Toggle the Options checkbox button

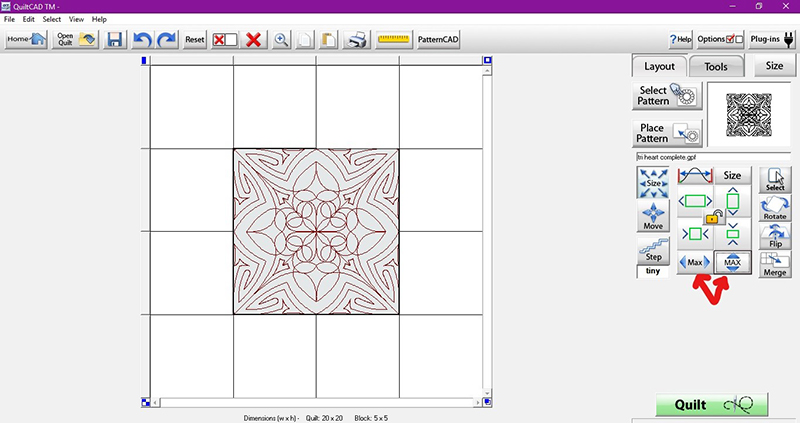tap(721, 39)
